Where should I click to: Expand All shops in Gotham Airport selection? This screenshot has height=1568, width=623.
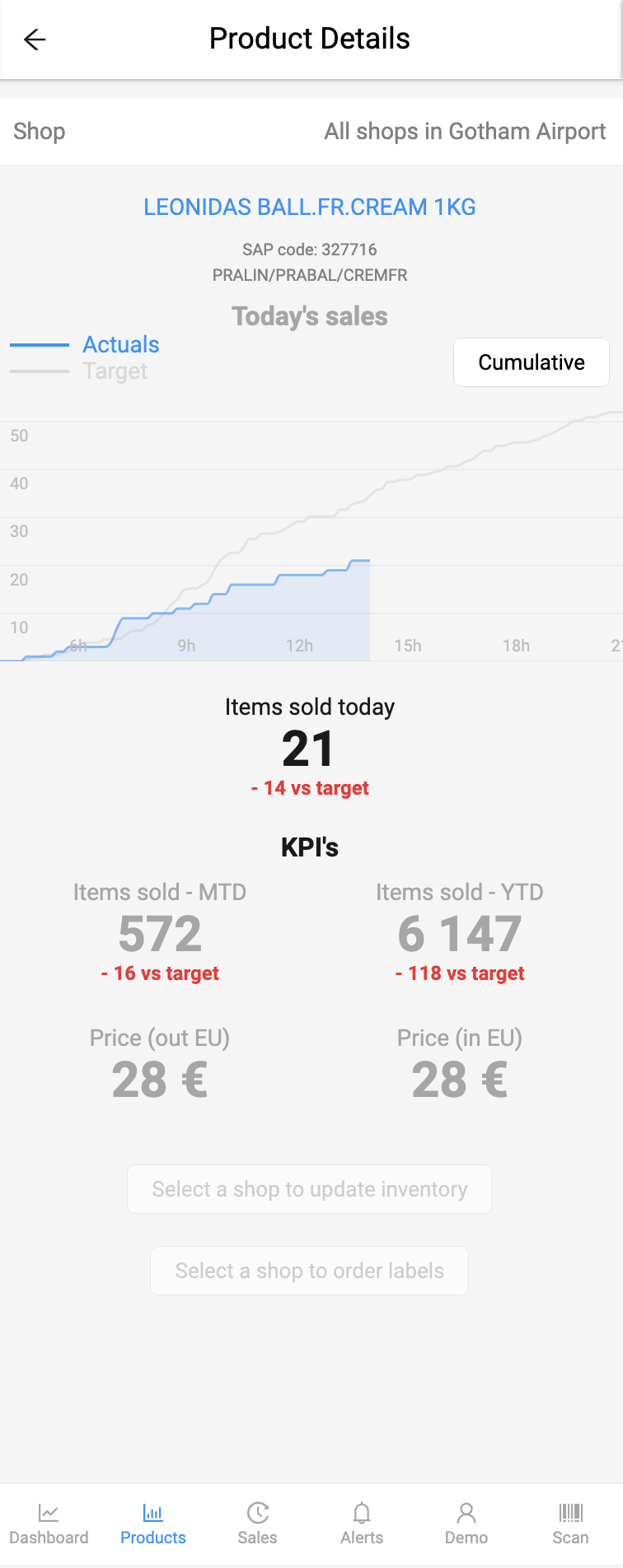465,132
